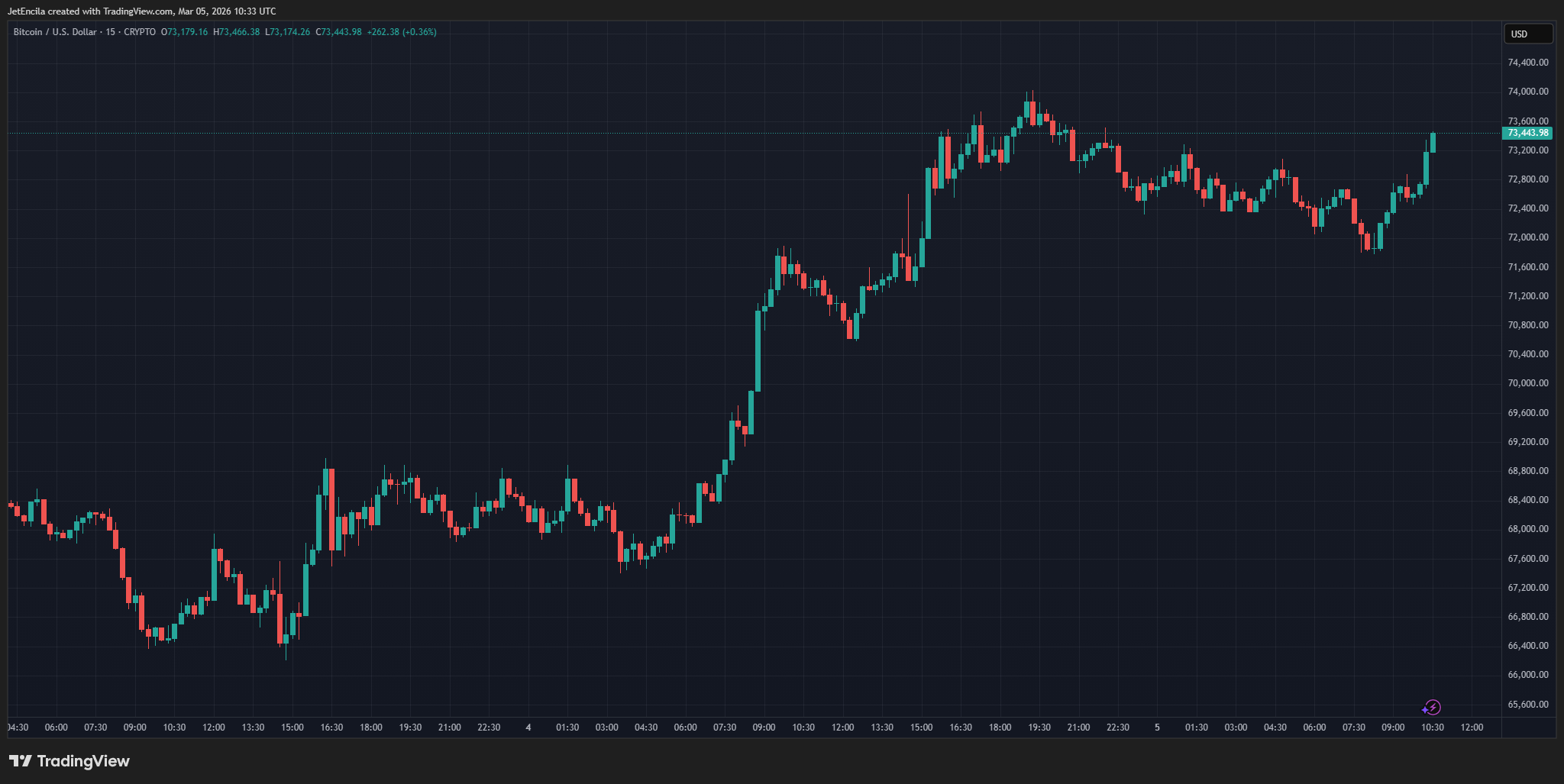Click the +262.38 (+0.36%) change value

coord(402,32)
